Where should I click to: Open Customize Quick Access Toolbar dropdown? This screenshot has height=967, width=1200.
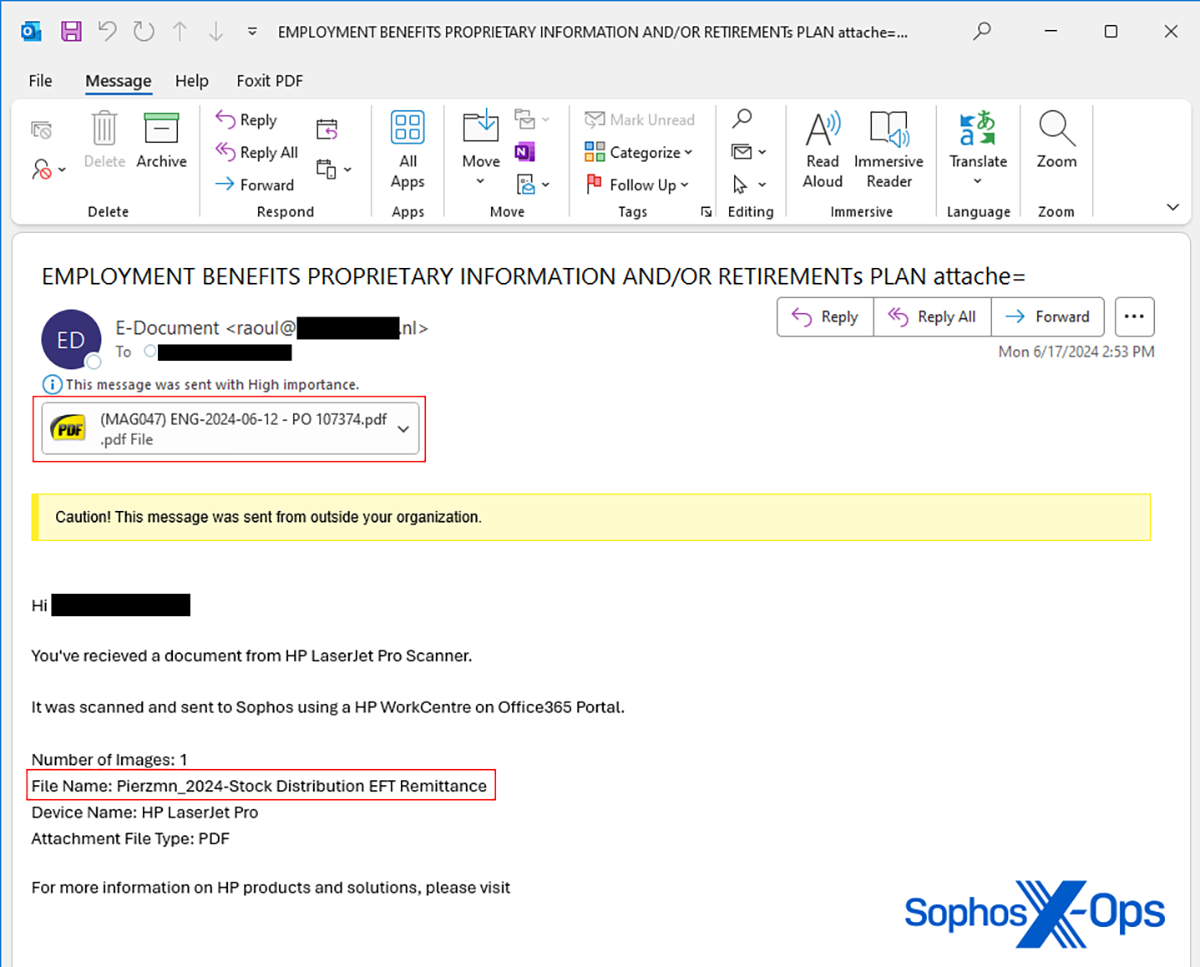(252, 32)
